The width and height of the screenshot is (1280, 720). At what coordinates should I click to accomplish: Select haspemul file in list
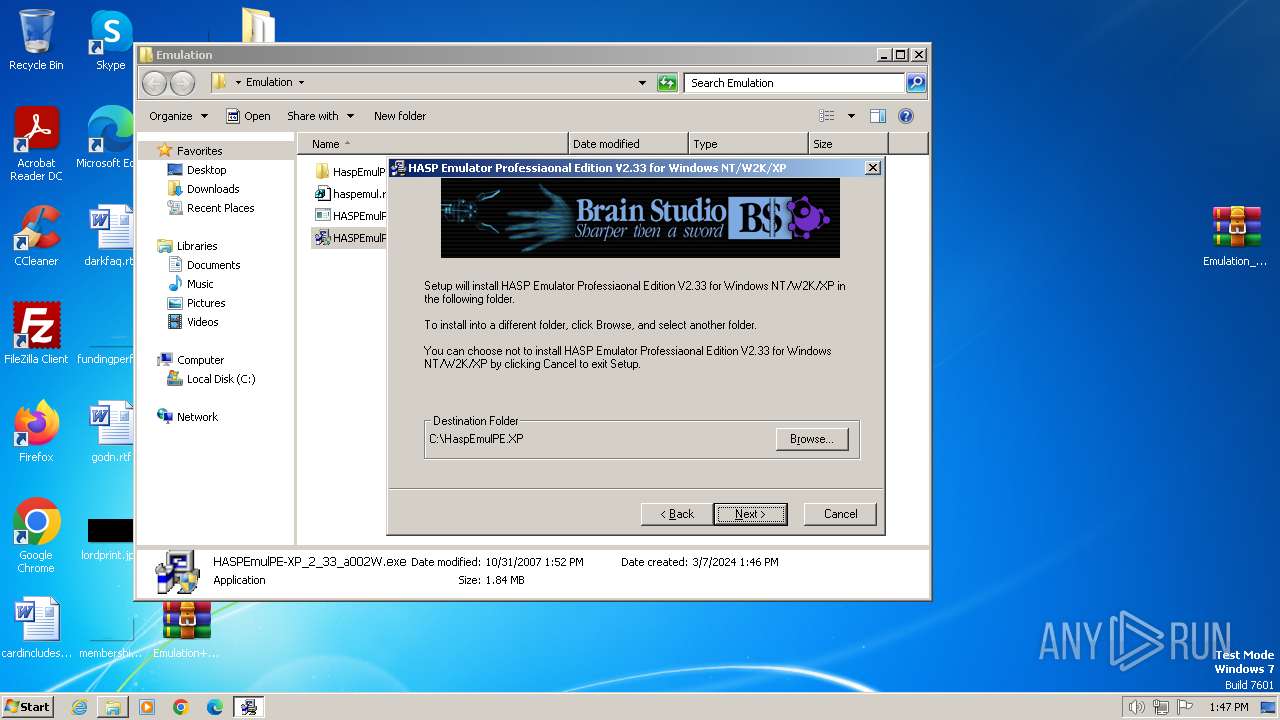350,194
